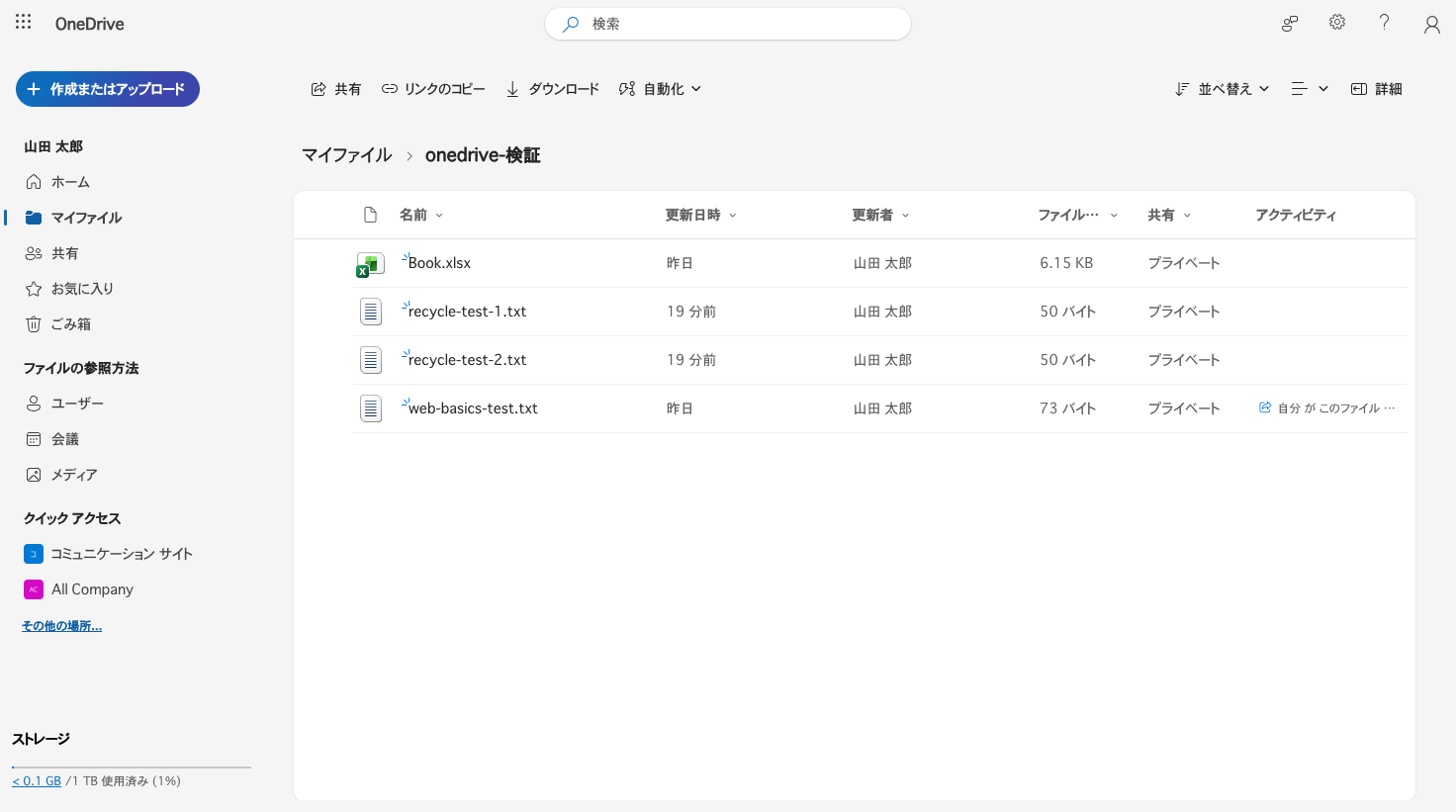Click the Book.xlsx Excel file icon
This screenshot has height=812, width=1456.
(x=370, y=264)
